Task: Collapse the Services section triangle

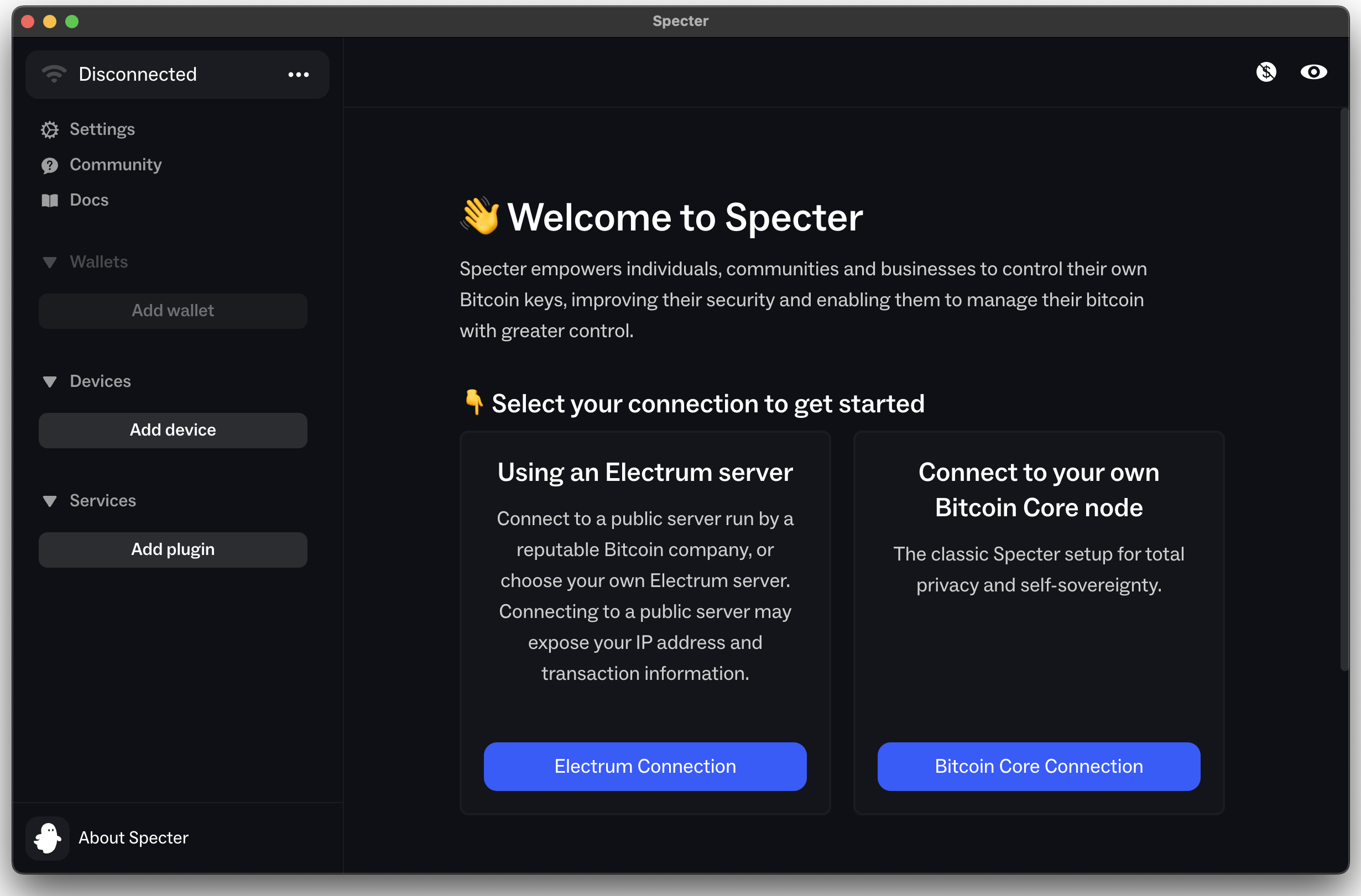Action: 50,501
